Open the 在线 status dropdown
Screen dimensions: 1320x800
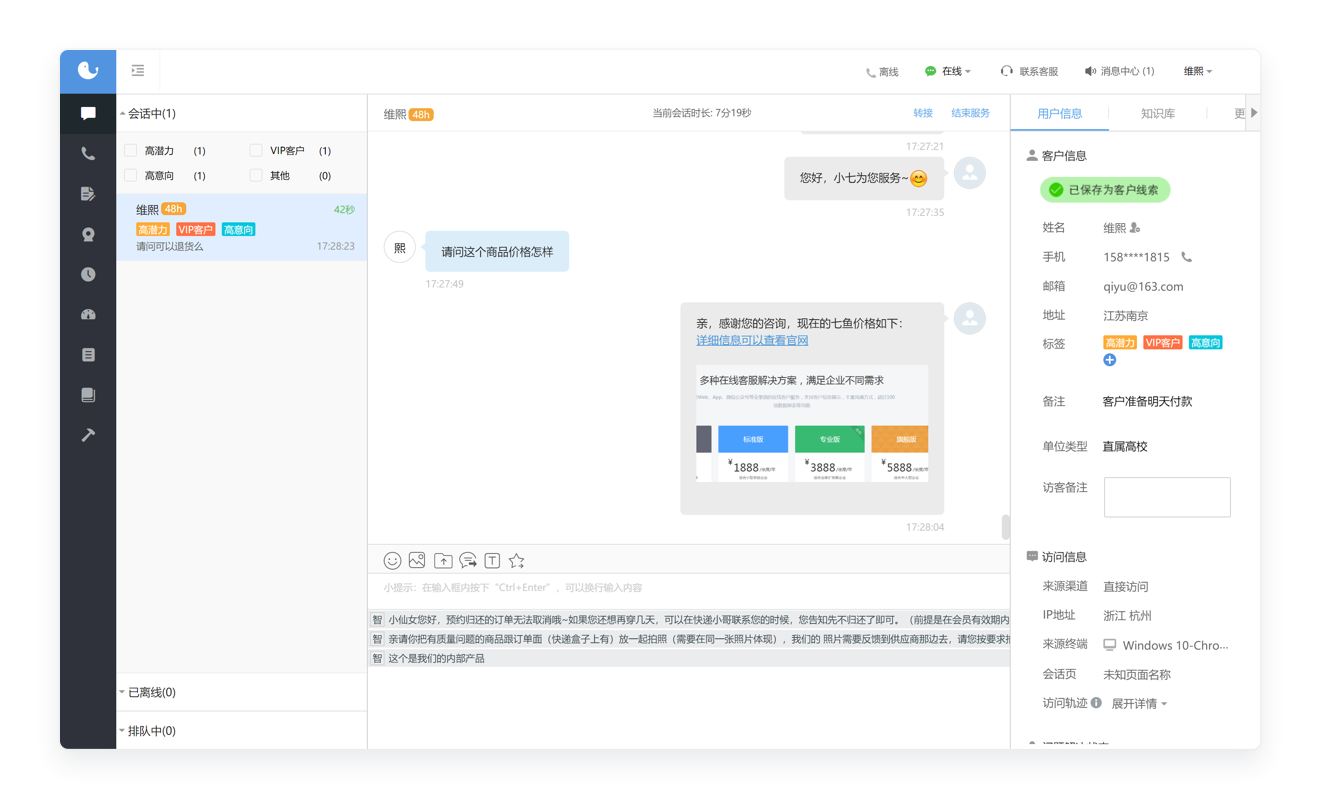point(948,72)
